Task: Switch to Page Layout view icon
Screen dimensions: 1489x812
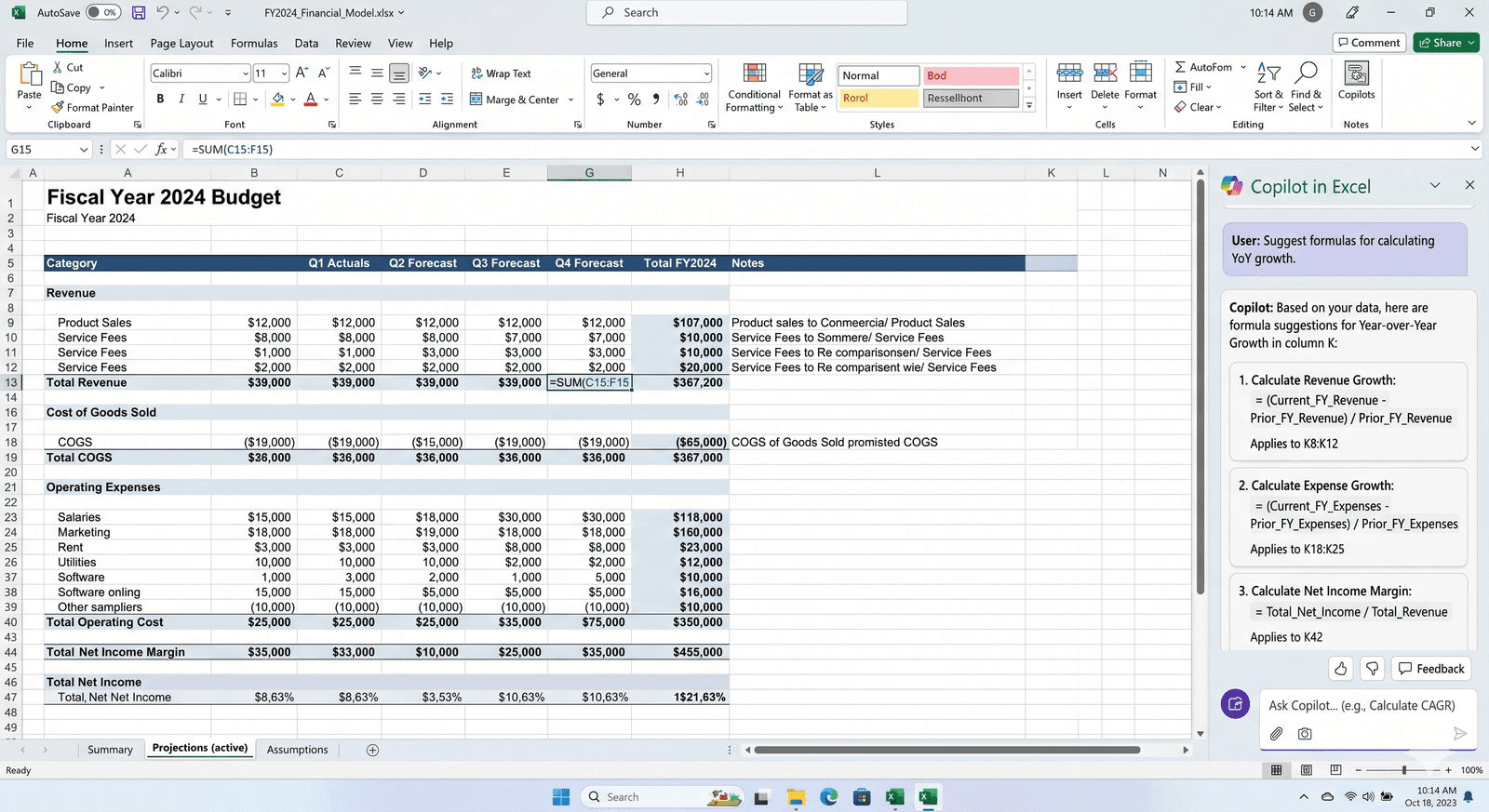Action: (1307, 770)
